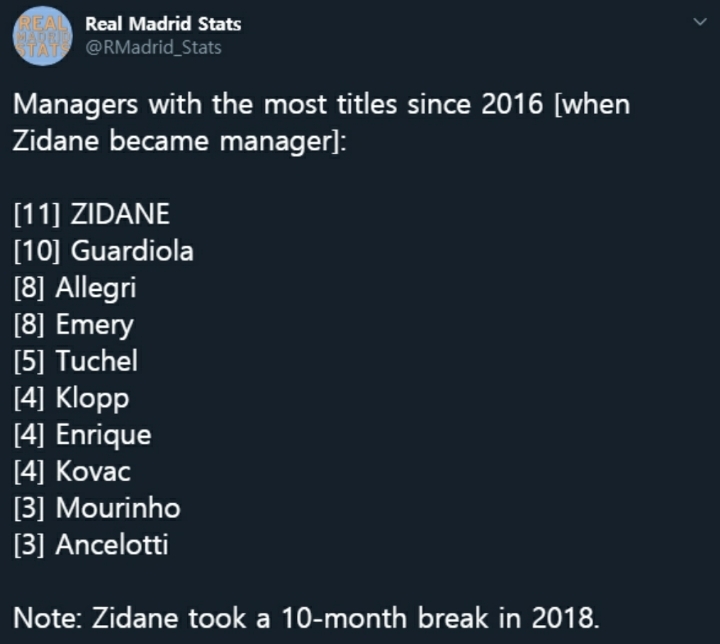Viewport: 720px width, 644px height.
Task: Open the Real Madrid Stats profile avatar
Action: point(42,36)
